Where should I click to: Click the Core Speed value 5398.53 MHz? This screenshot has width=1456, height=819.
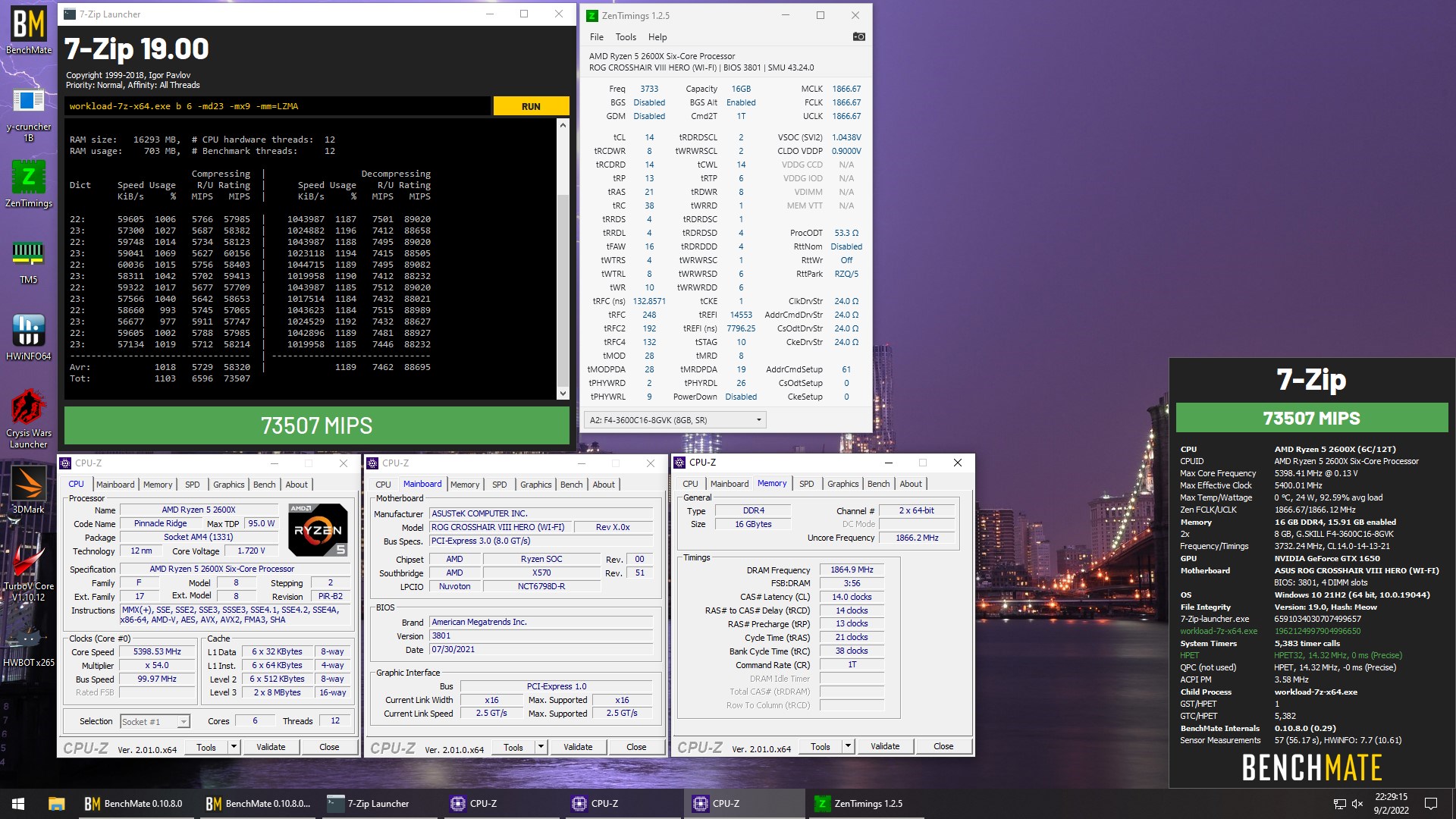tap(158, 652)
